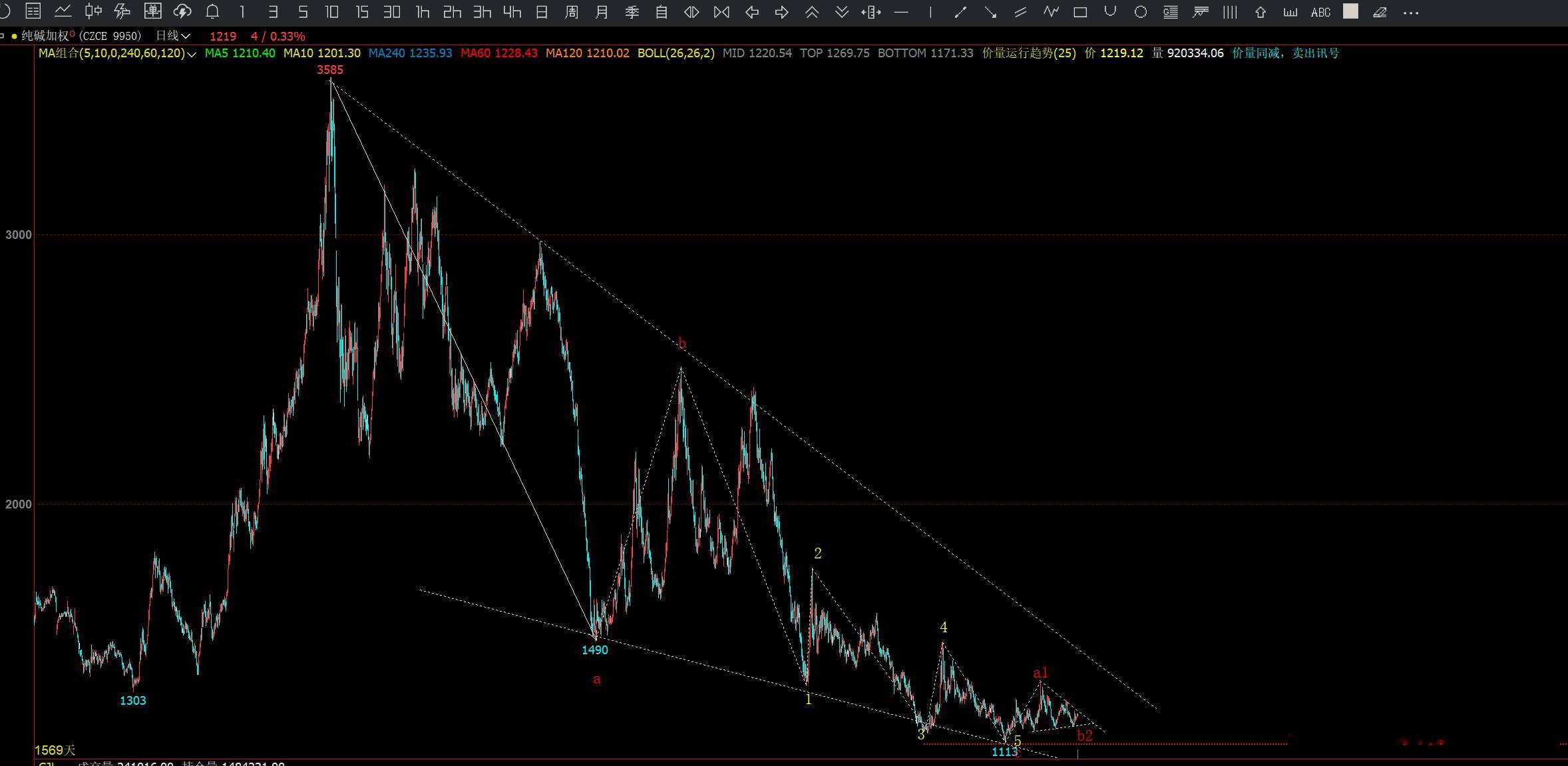Switch to the 30-minute period
This screenshot has width=1568, height=766.
click(x=391, y=12)
